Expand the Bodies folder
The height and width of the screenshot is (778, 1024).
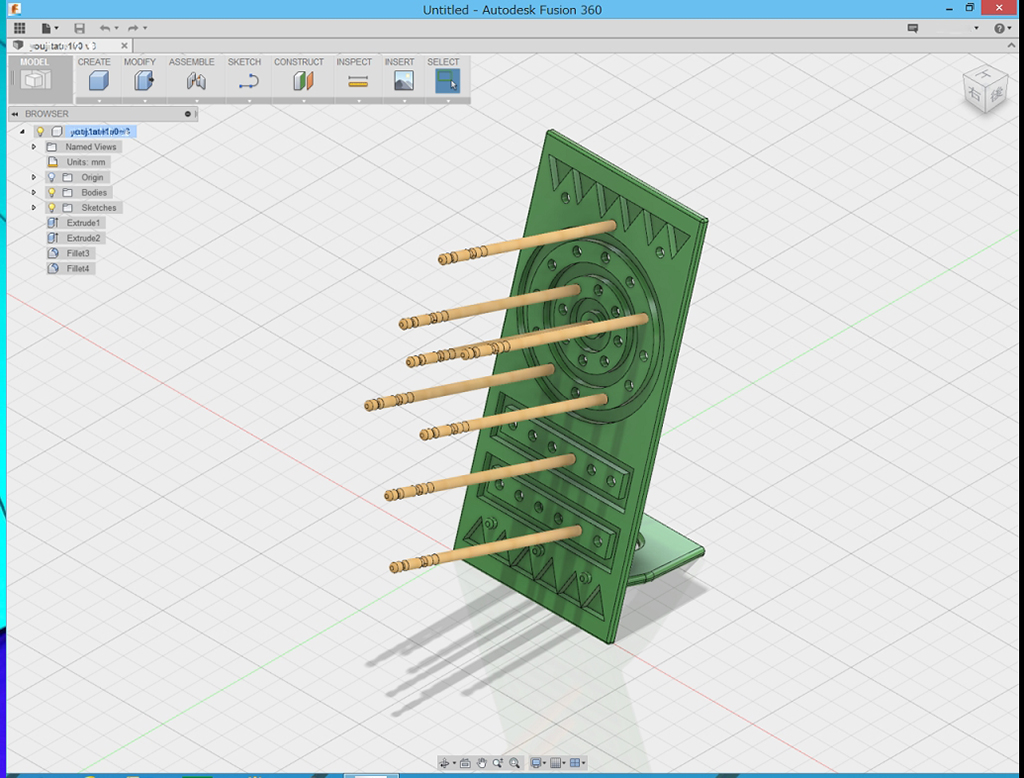(34, 193)
